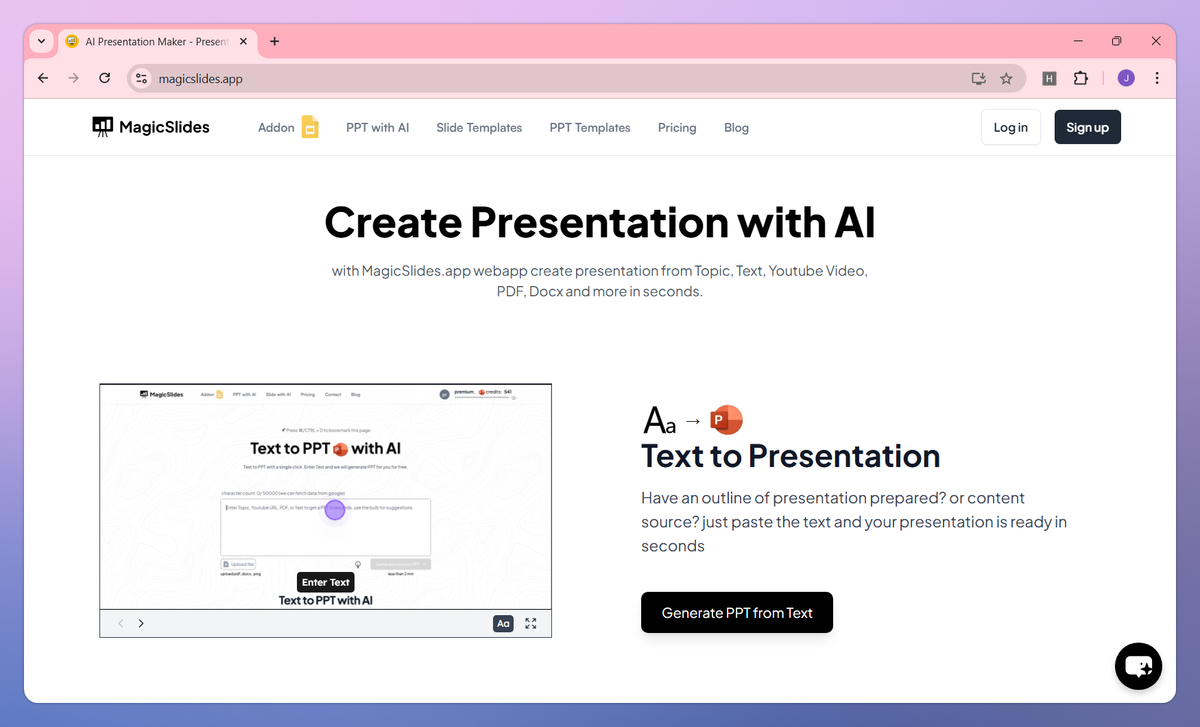
Task: Click the Sign up button
Action: 1087,127
